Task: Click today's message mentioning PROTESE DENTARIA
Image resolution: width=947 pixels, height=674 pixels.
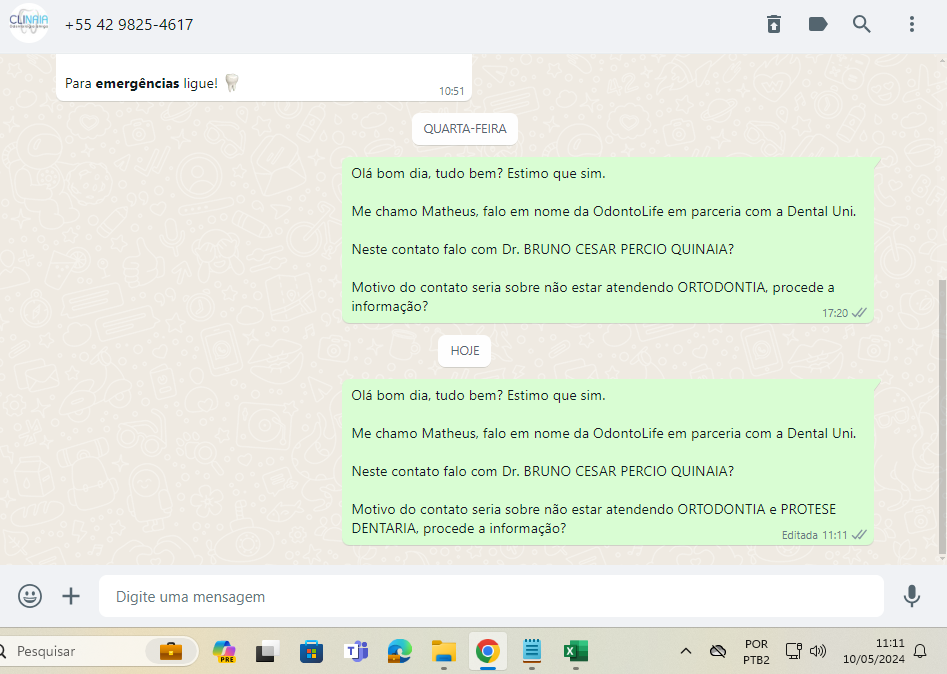Action: pos(608,462)
